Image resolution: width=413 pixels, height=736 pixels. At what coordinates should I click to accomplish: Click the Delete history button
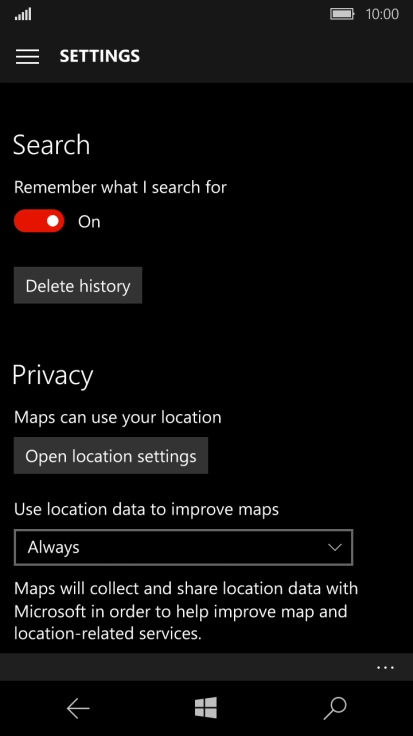78,285
